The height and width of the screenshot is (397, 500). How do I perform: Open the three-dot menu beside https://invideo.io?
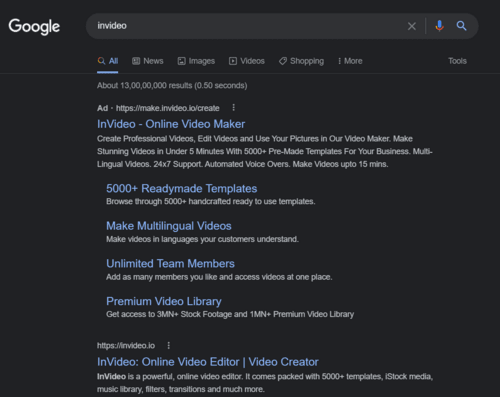[168, 345]
